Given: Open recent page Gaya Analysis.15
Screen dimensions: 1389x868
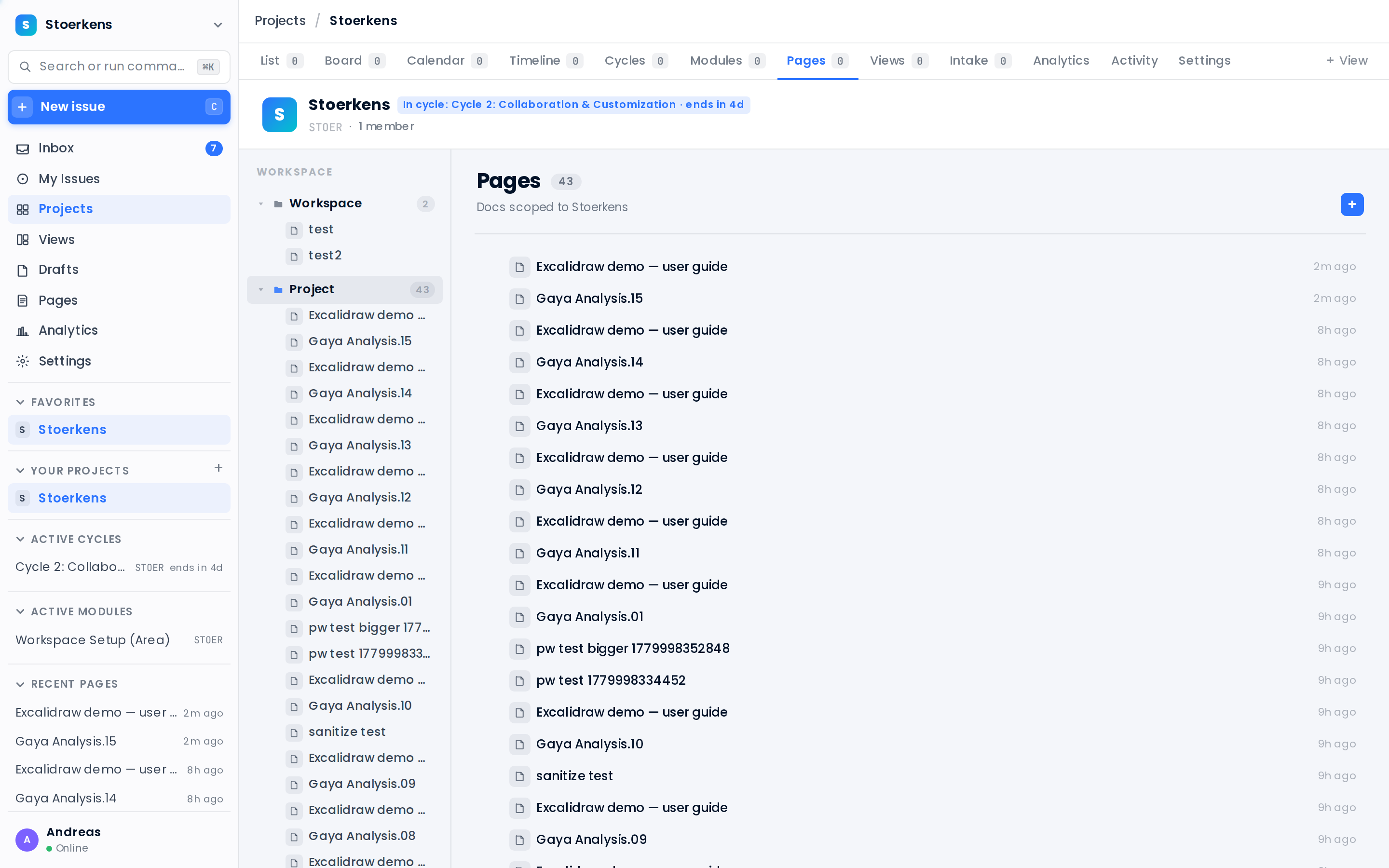Looking at the screenshot, I should (119, 742).
